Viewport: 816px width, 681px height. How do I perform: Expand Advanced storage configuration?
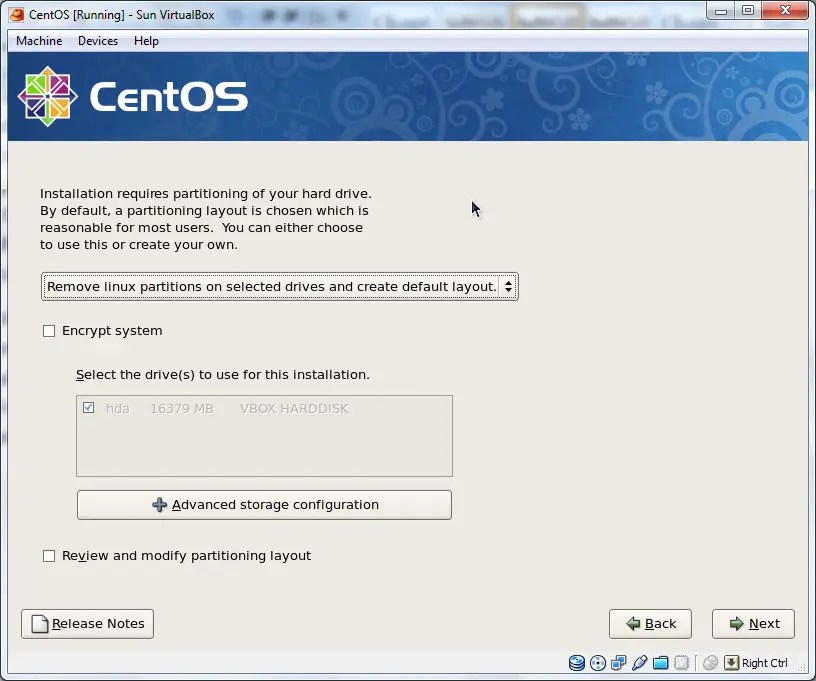pyautogui.click(x=264, y=504)
